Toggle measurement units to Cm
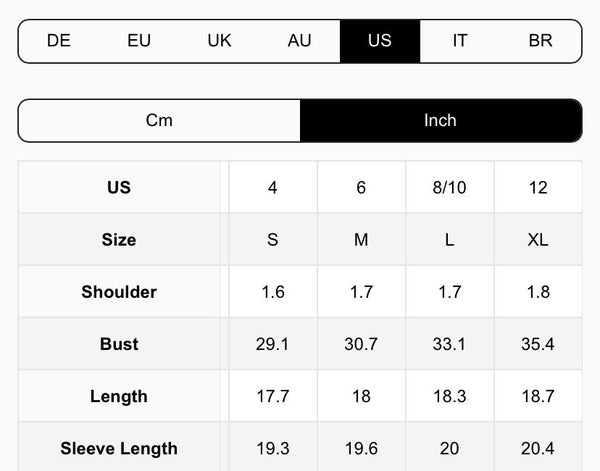Image resolution: width=600 pixels, height=471 pixels. [x=159, y=120]
